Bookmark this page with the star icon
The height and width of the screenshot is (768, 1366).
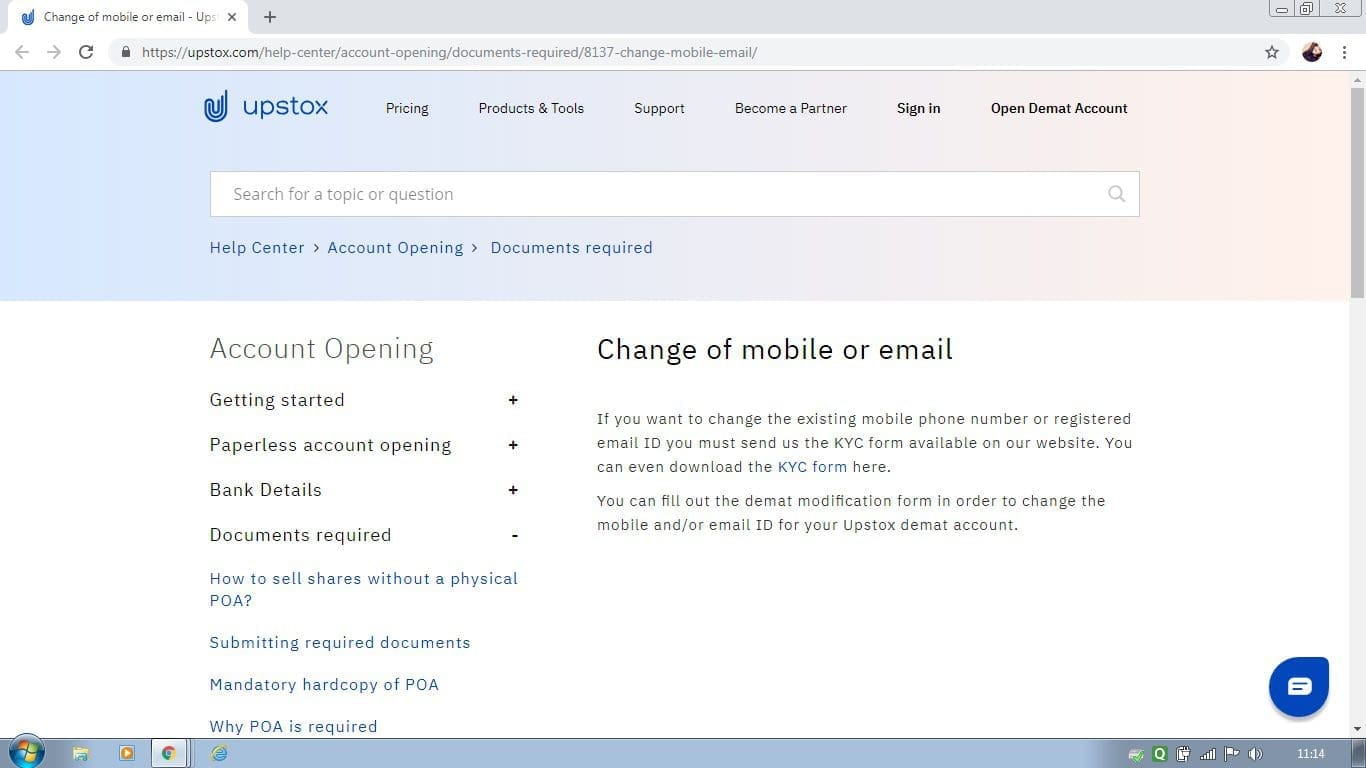tap(1272, 52)
